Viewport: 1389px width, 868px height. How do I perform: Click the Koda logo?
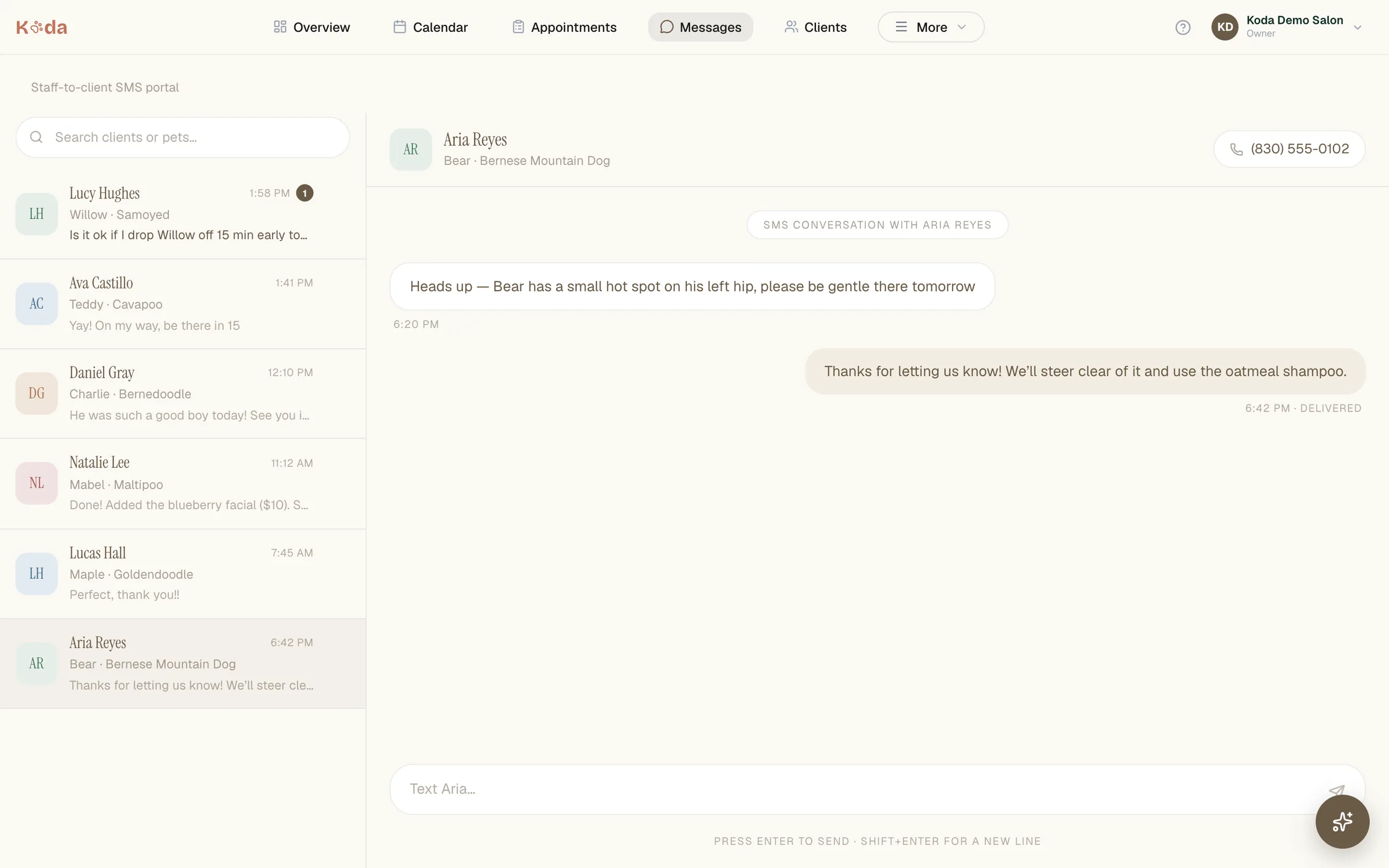click(42, 27)
